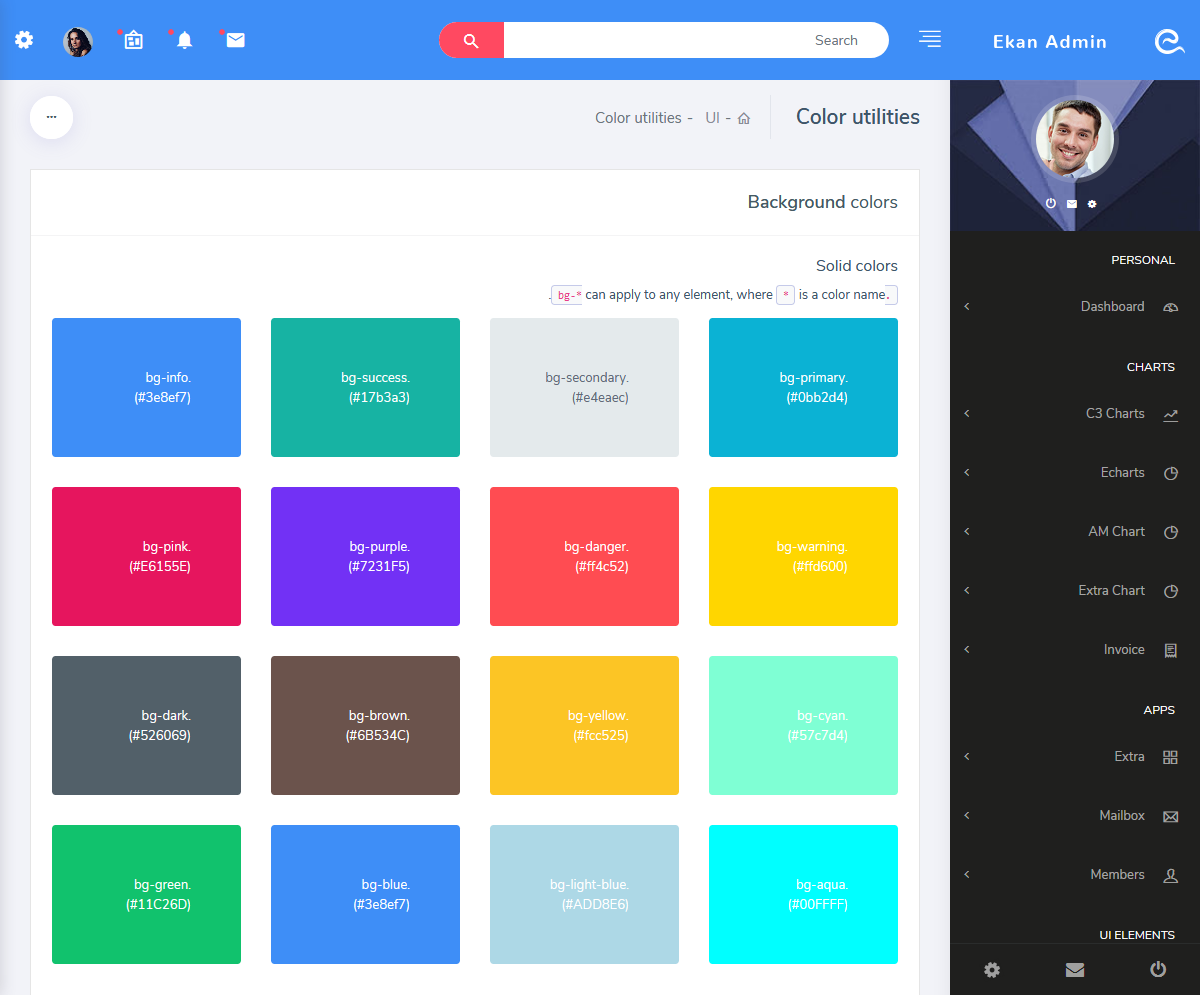This screenshot has width=1200, height=995.
Task: Click the home breadcrumb icon
Action: click(x=743, y=118)
